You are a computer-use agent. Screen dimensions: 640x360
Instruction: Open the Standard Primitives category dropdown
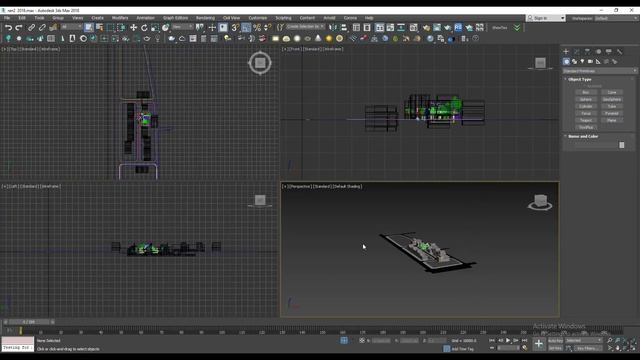coord(600,71)
